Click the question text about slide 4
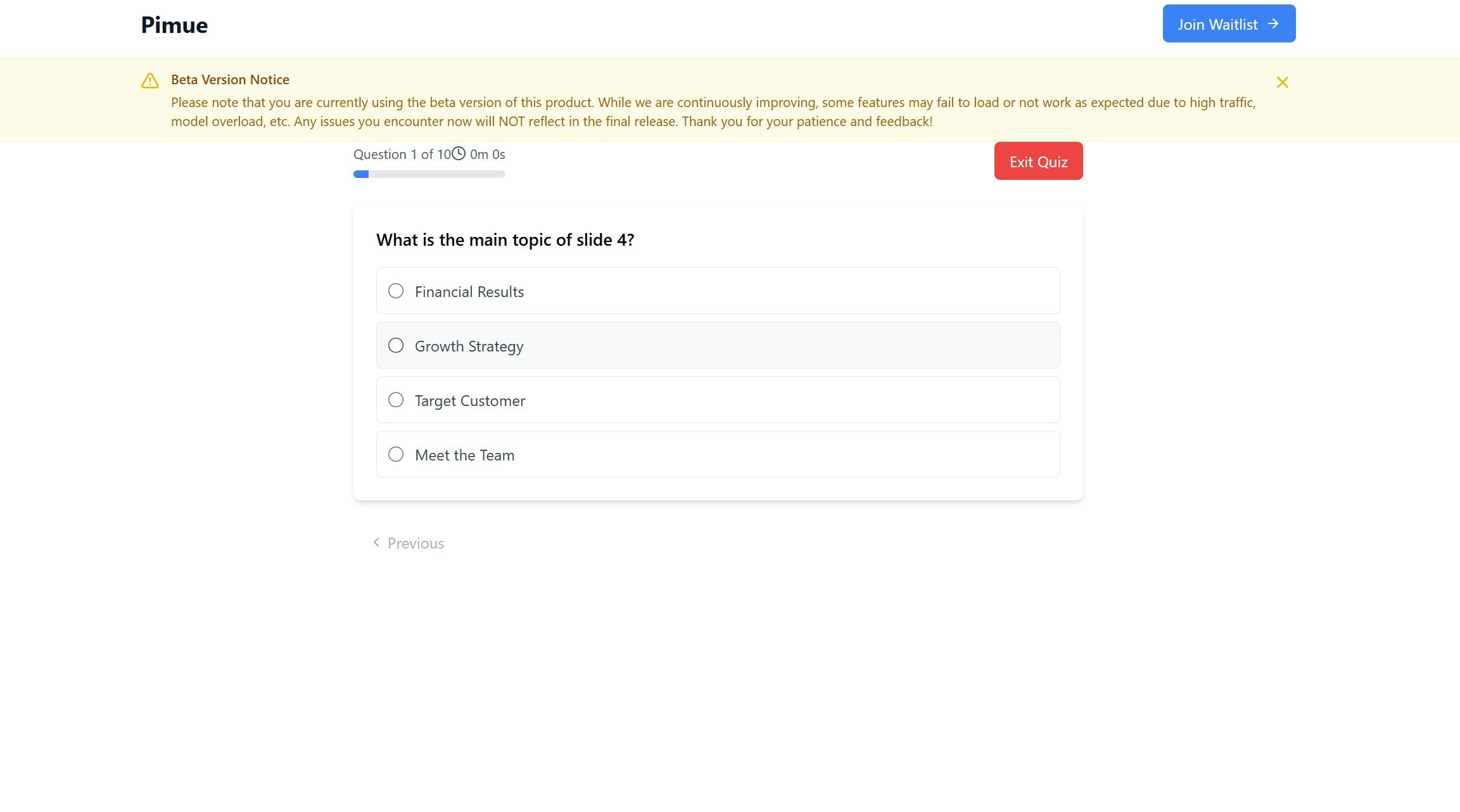The height and width of the screenshot is (812, 1460). 505,239
